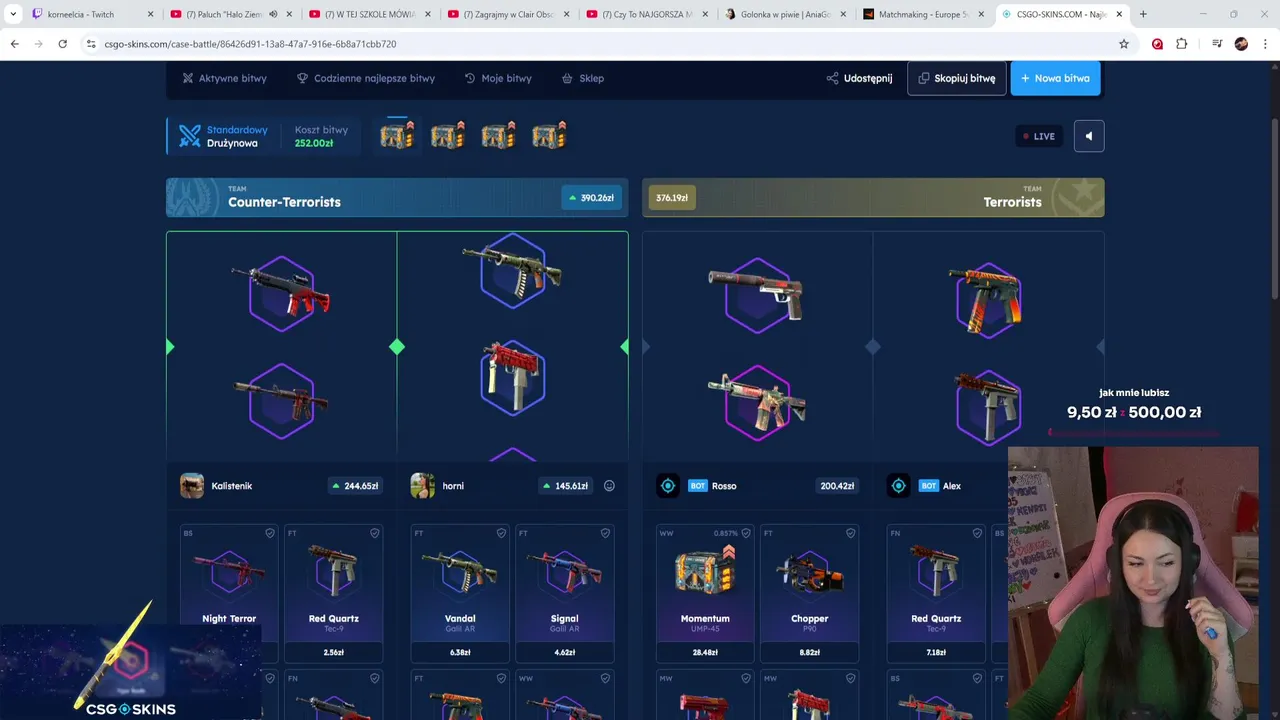Click the streamer webcam overlay
The image size is (1280, 720).
pos(1133,583)
